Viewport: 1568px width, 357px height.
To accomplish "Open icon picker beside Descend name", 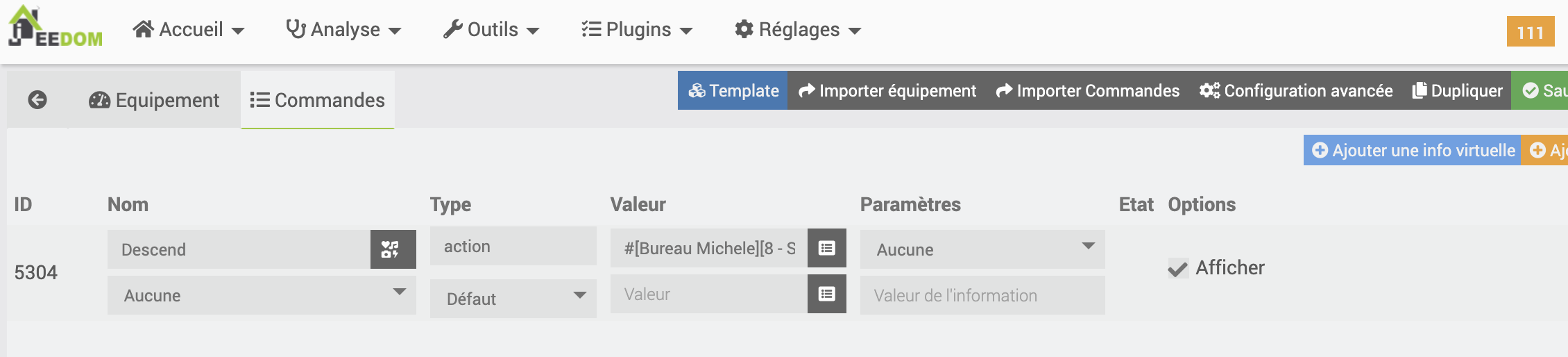I will tap(393, 249).
